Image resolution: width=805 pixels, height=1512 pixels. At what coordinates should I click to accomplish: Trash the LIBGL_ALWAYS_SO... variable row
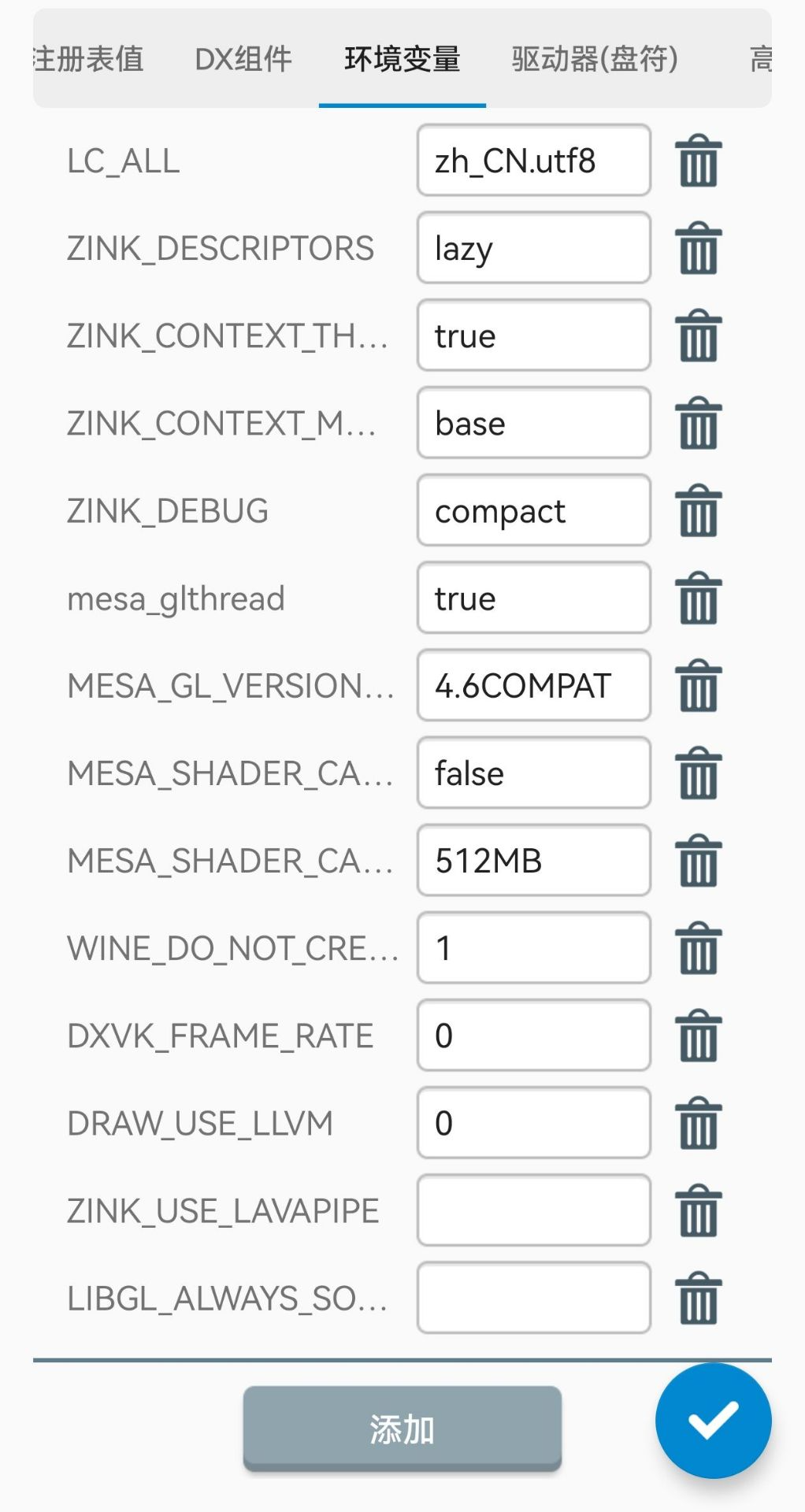[698, 1298]
